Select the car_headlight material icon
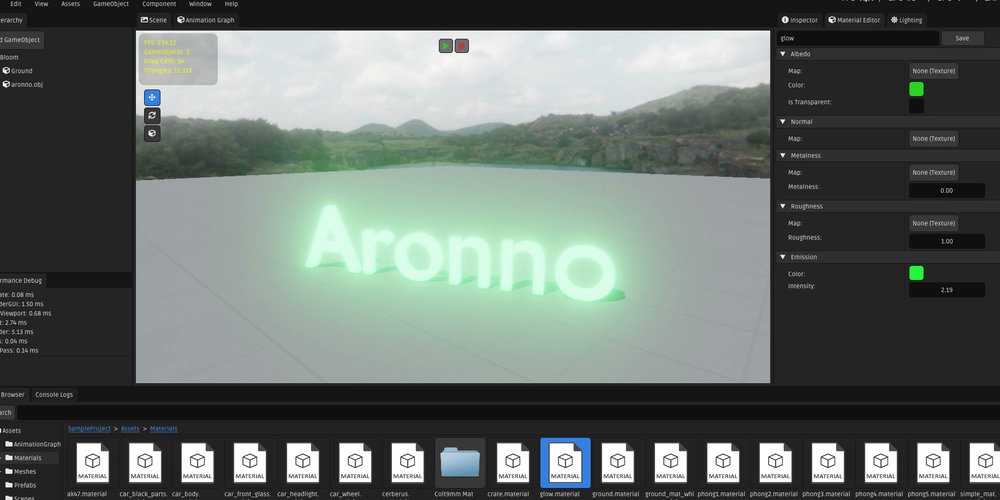The image size is (1000, 500). click(x=302, y=463)
